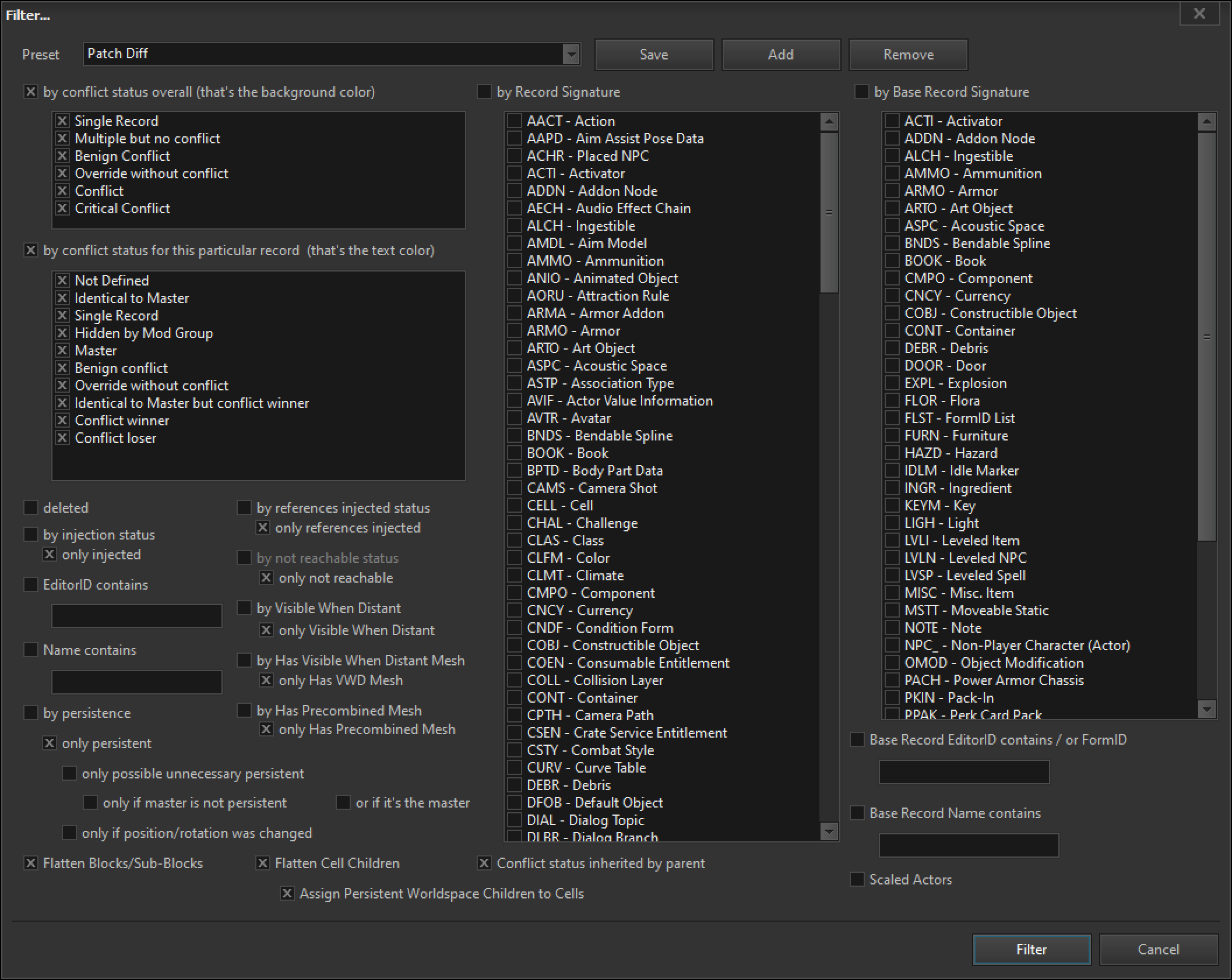Click the Remove preset button

tap(908, 55)
